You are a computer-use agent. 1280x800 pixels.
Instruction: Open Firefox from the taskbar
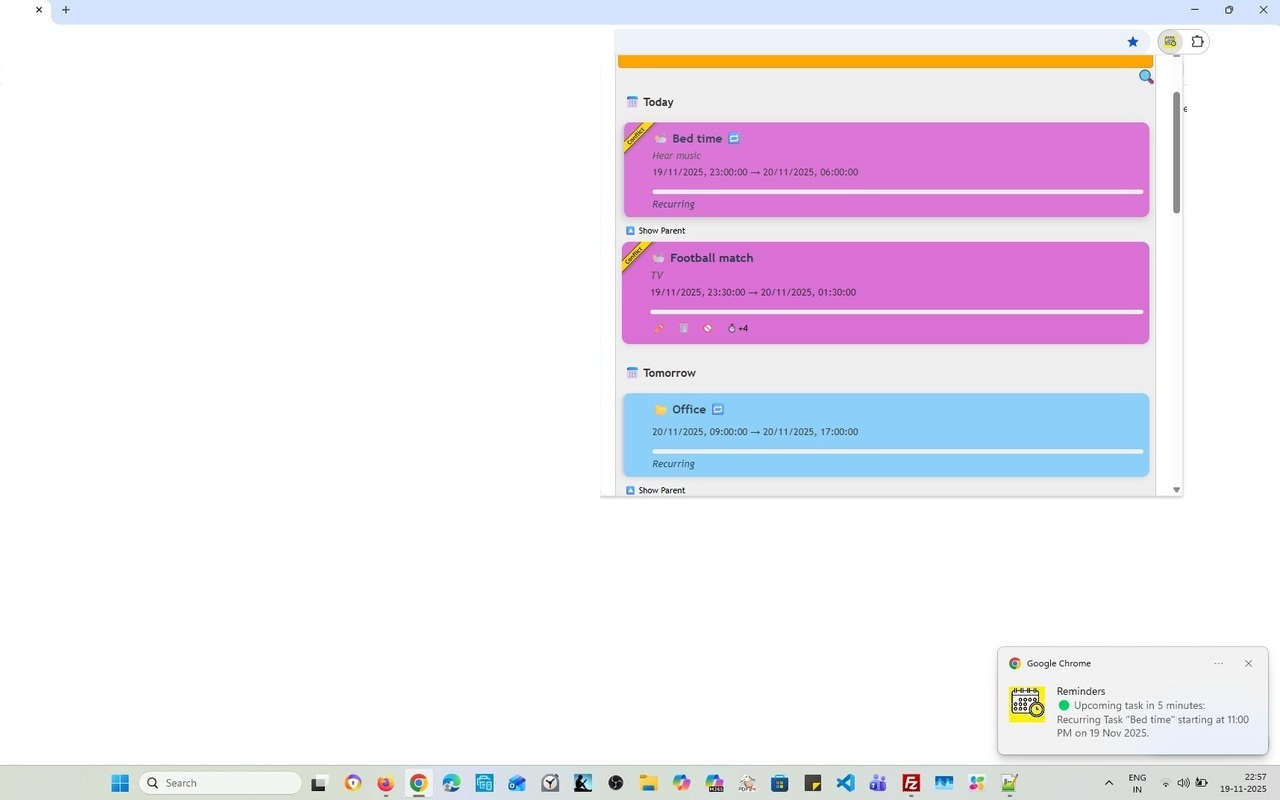click(385, 783)
